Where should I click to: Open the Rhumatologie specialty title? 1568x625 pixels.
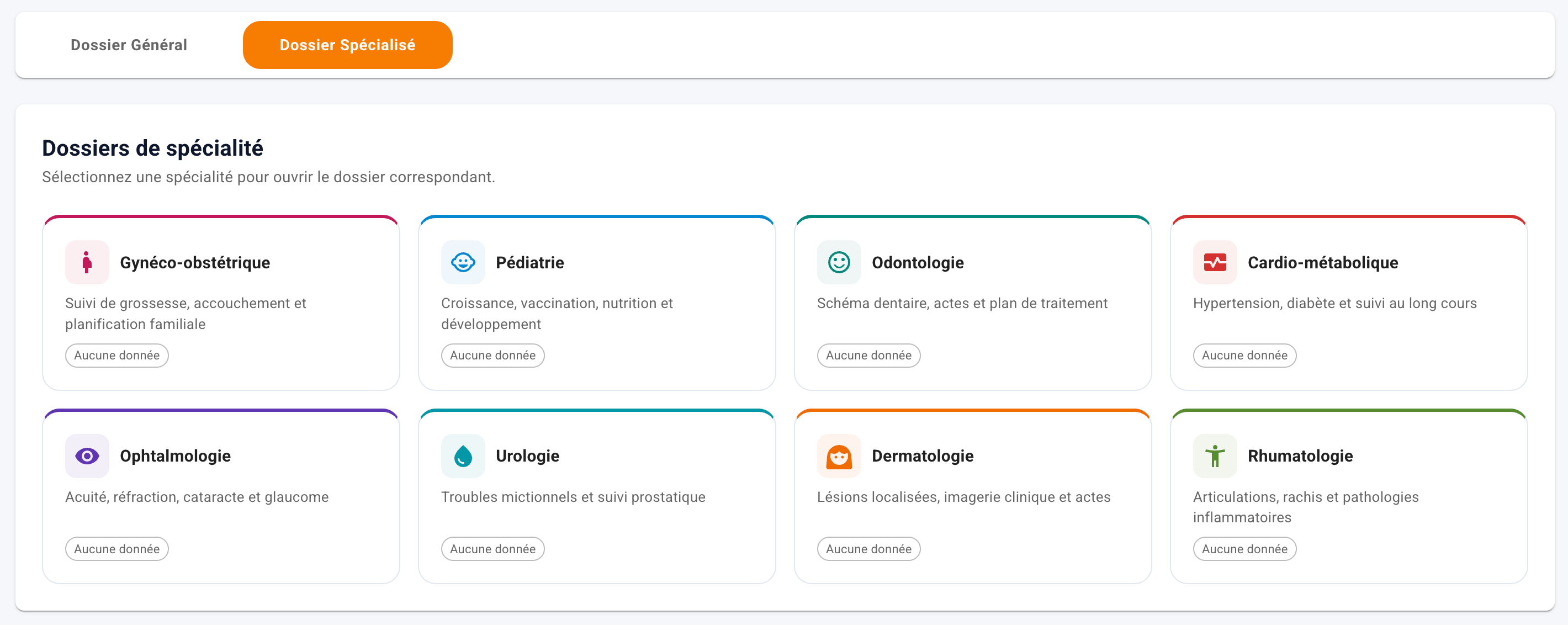point(1300,456)
